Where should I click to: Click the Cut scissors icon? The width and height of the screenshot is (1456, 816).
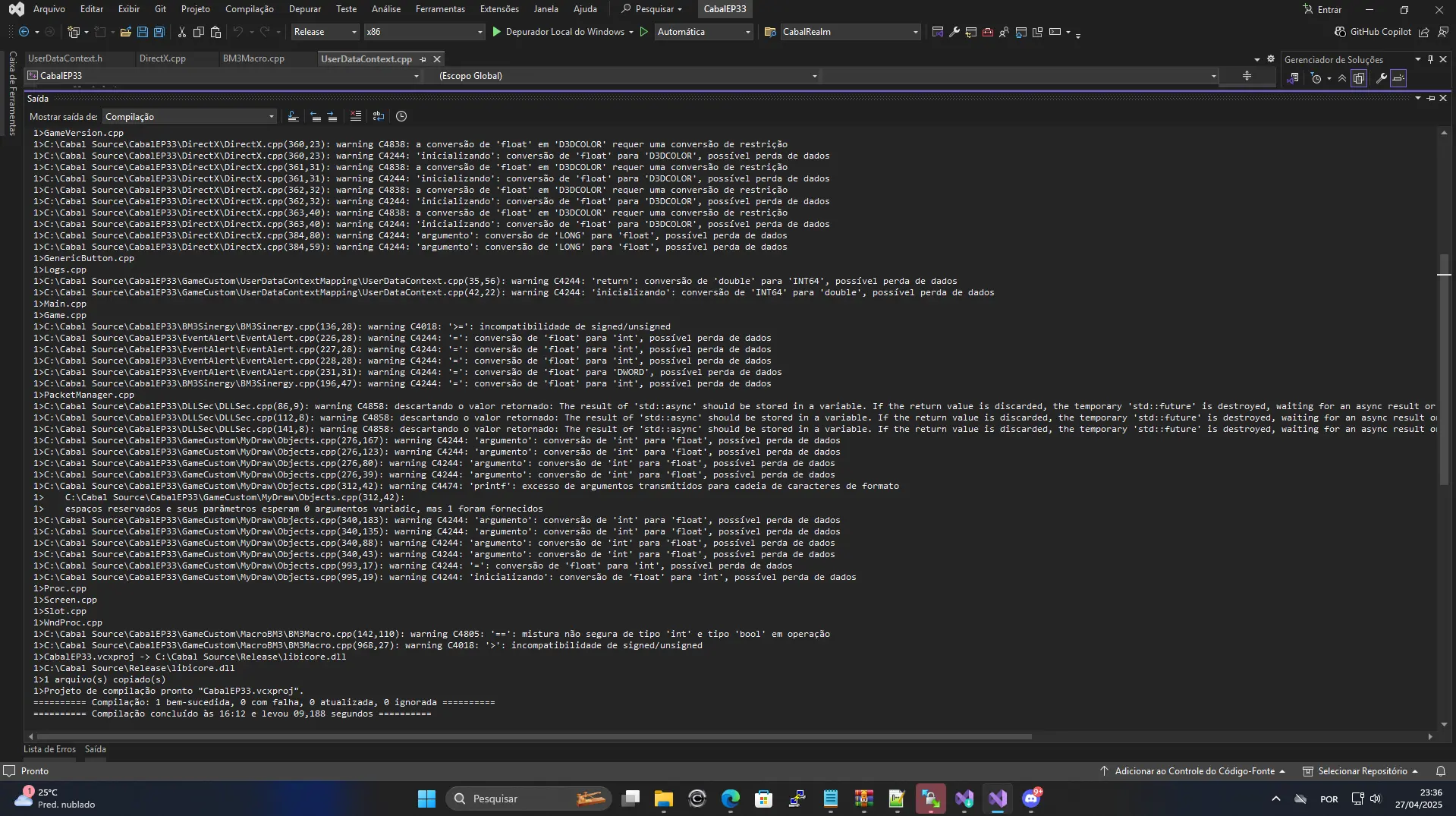click(182, 32)
